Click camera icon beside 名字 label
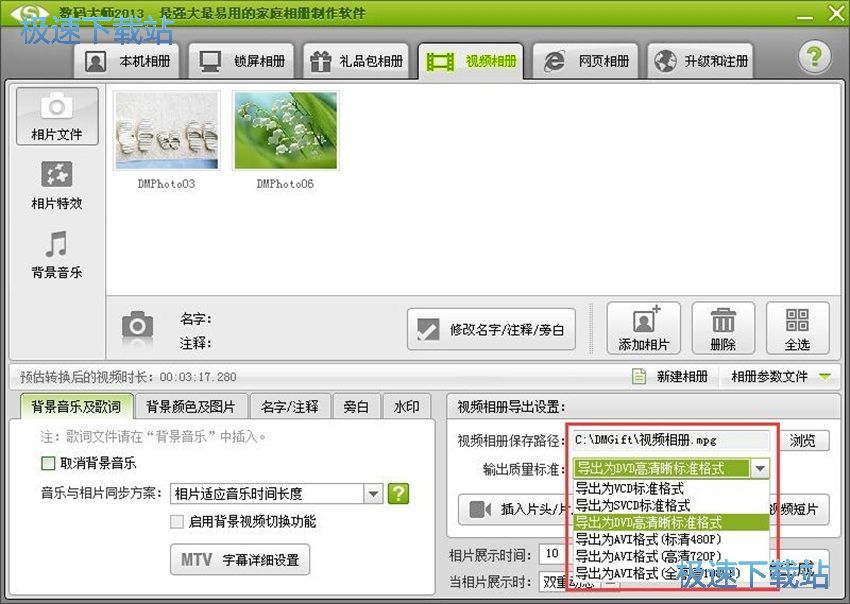Viewport: 850px width, 604px height. tap(137, 327)
